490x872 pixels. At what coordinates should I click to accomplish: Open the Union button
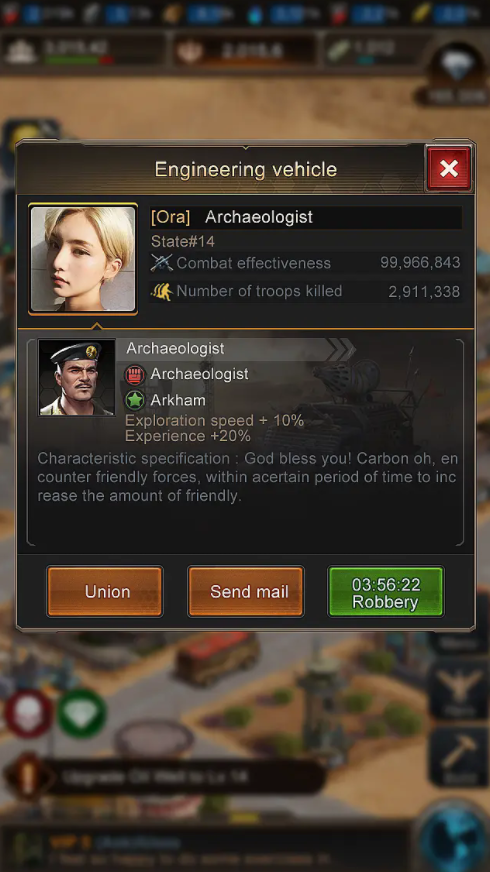105,591
